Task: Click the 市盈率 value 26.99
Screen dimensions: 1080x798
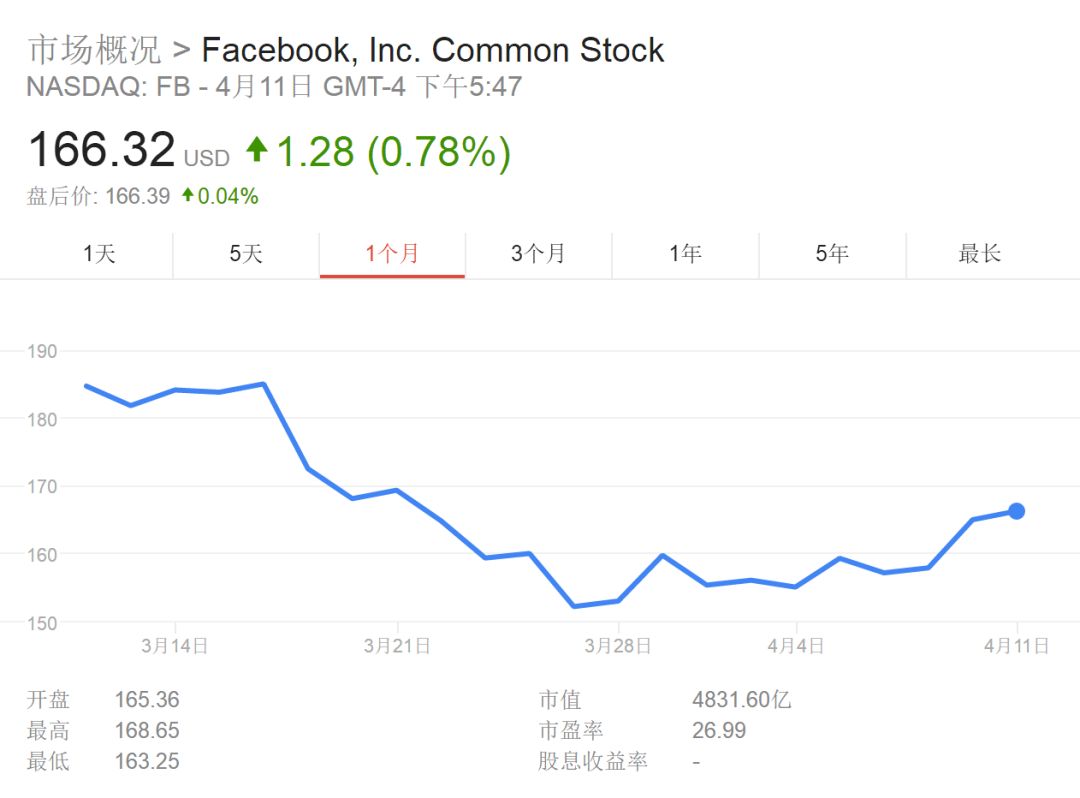Action: coord(719,731)
